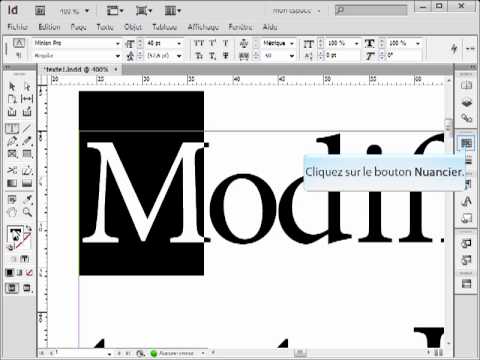
Task: Switch to Paragraph formatting controls
Action: coord(19,56)
